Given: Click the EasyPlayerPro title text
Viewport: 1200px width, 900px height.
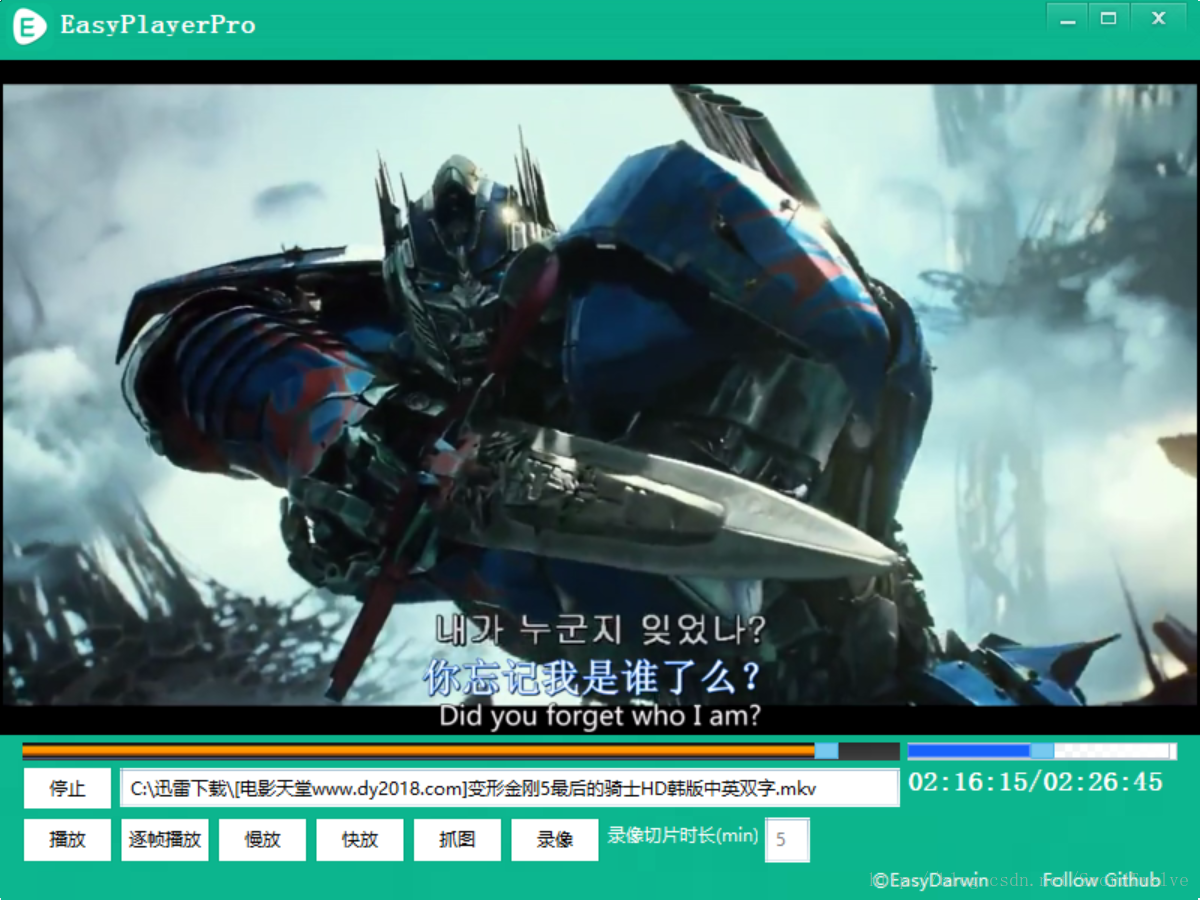Looking at the screenshot, I should [158, 26].
